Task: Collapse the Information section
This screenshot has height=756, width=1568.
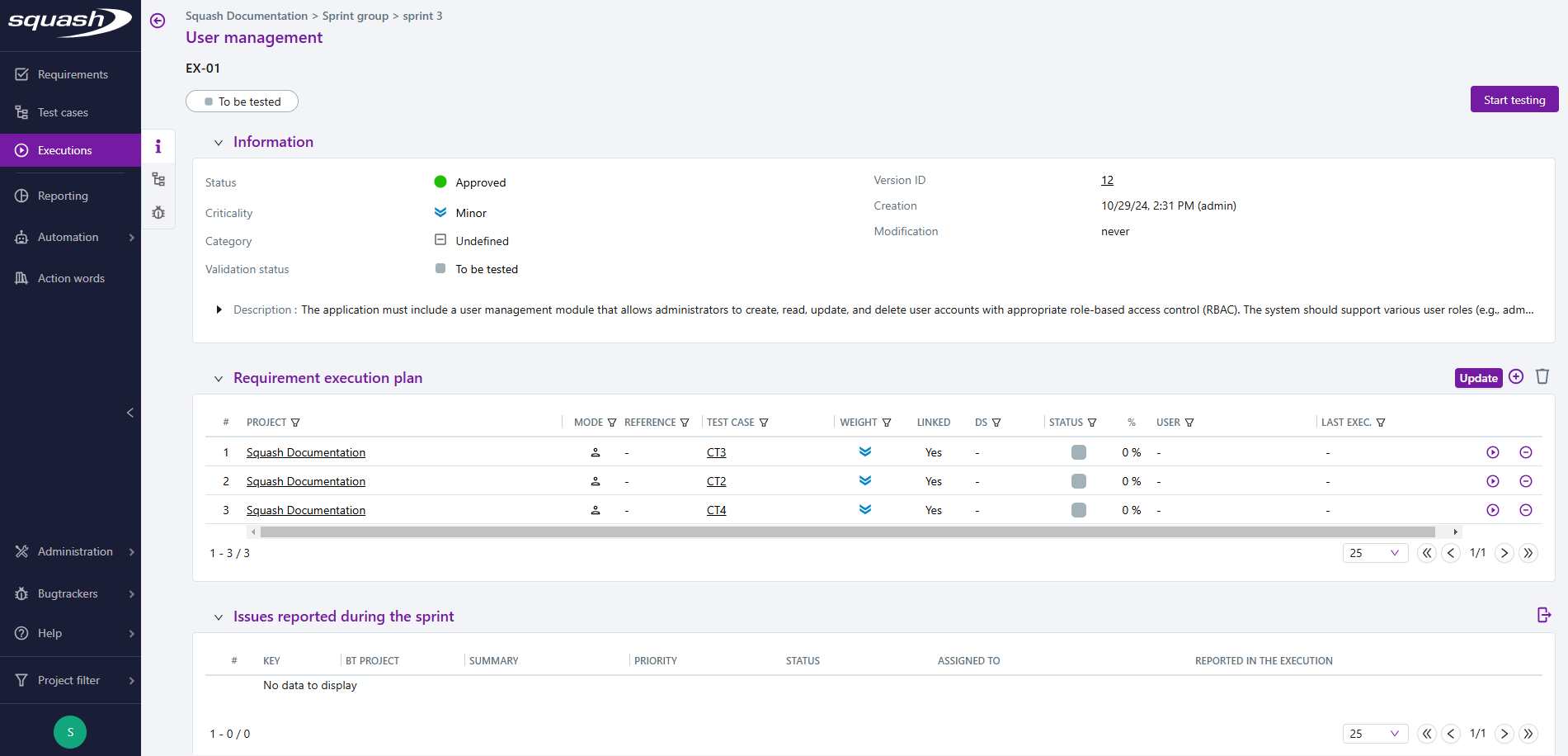Action: point(219,143)
